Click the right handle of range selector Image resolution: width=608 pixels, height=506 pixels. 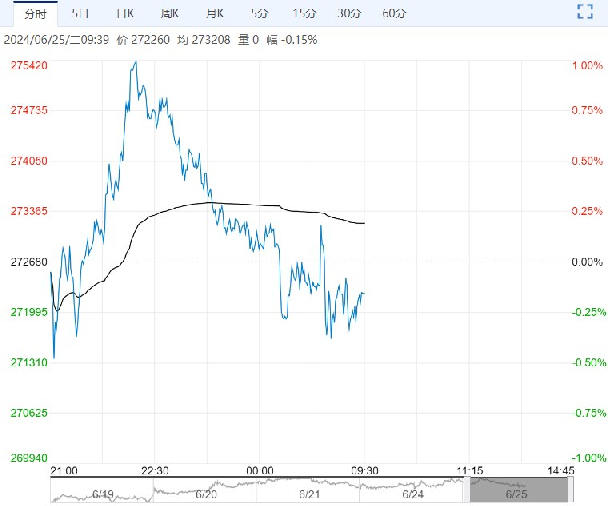pyautogui.click(x=570, y=490)
